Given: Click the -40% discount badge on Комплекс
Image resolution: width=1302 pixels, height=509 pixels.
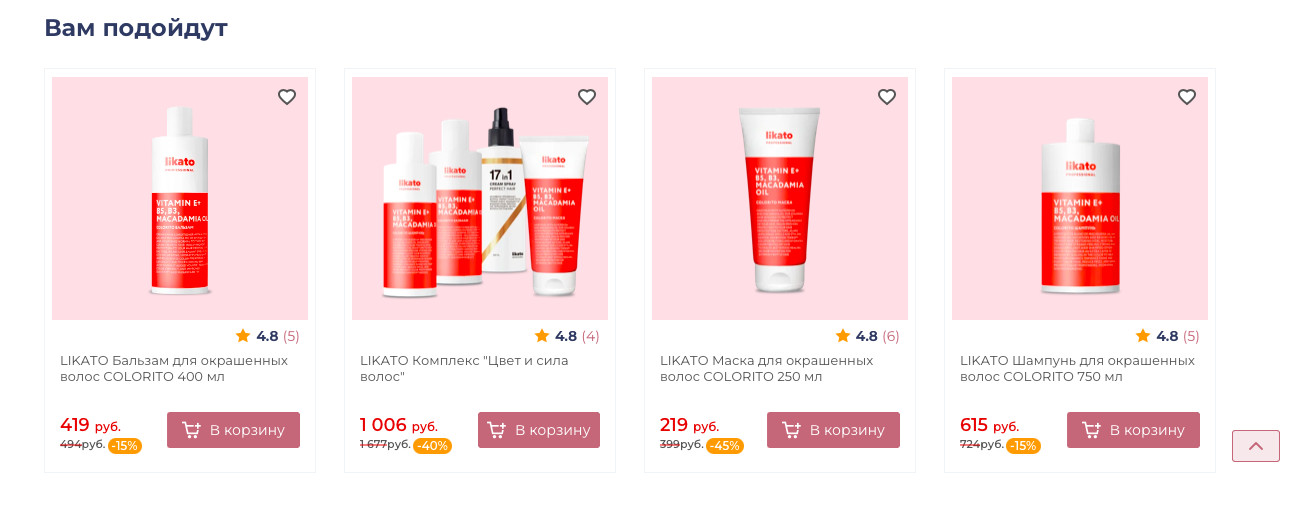Looking at the screenshot, I should pos(433,446).
